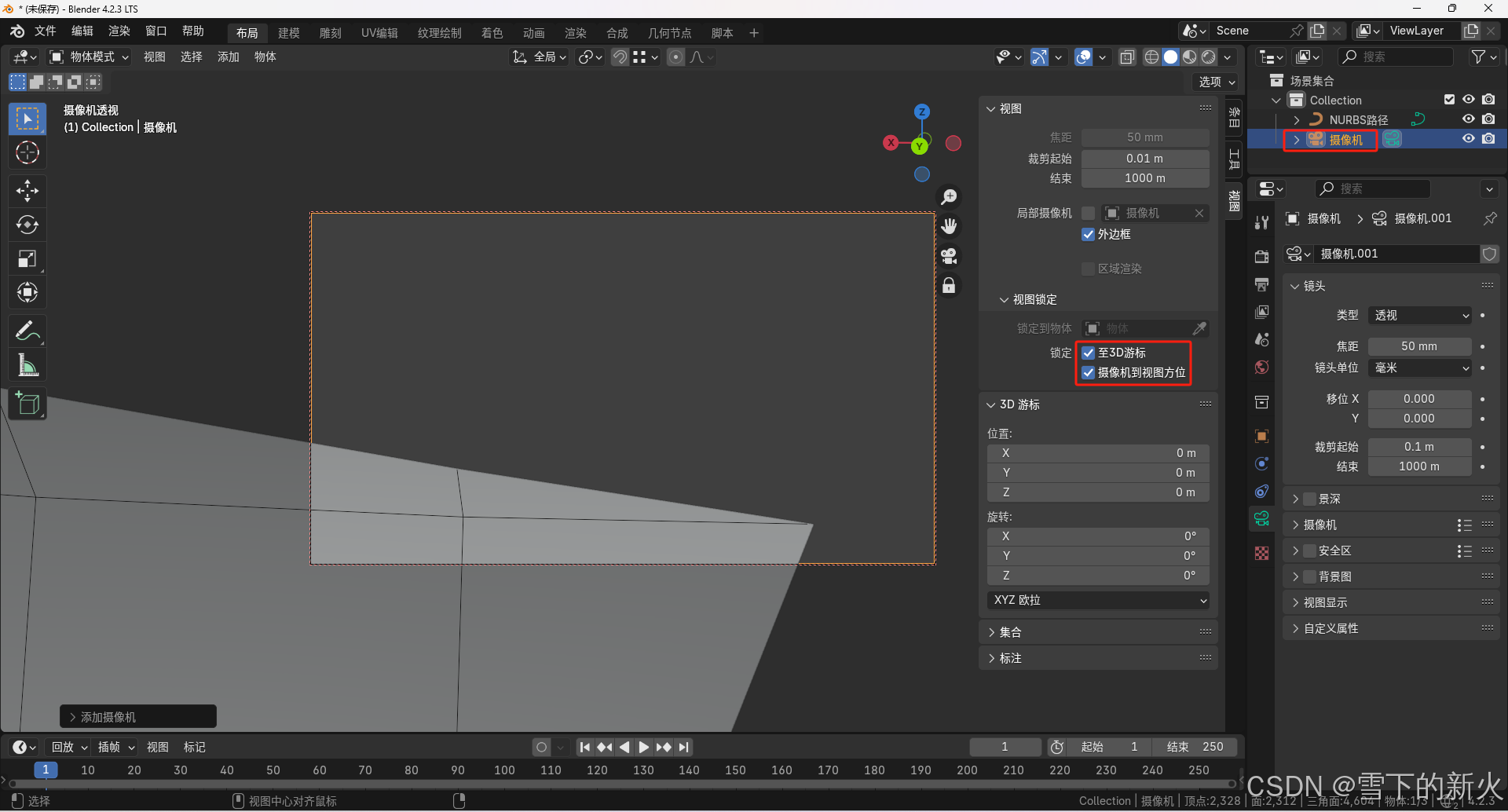Screen dimensions: 1508x812
Task: Select the Add Cube tool
Action: [27, 403]
